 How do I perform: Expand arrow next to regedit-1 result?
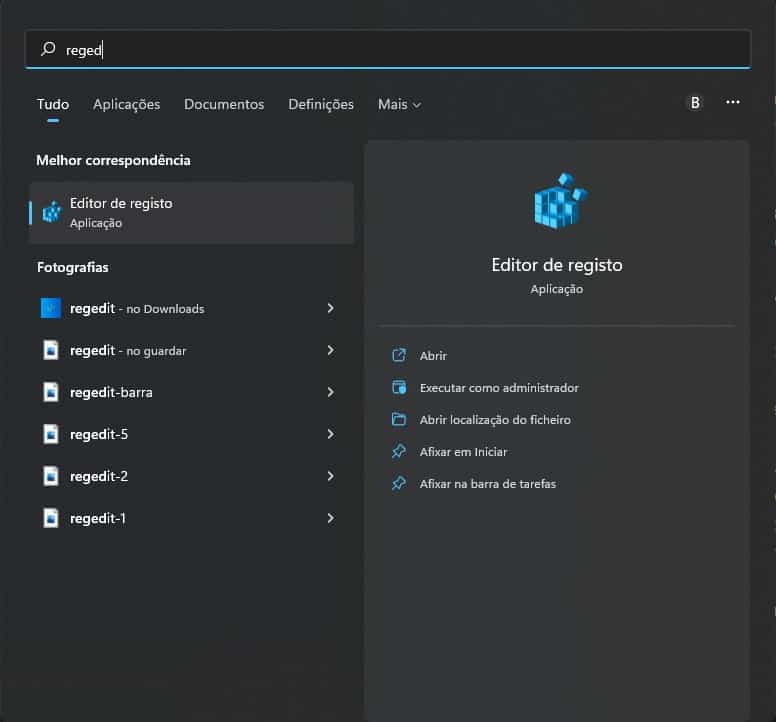coord(330,519)
